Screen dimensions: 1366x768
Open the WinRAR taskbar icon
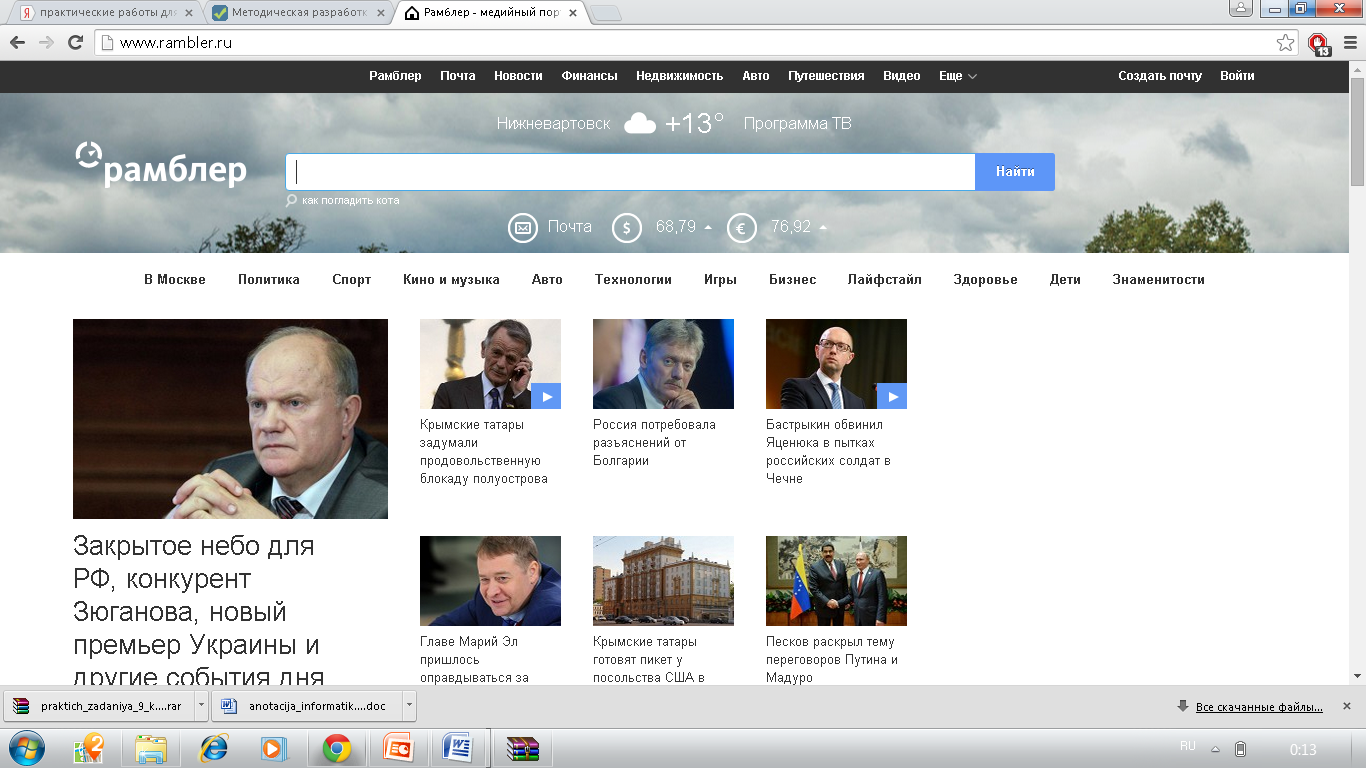[x=523, y=748]
